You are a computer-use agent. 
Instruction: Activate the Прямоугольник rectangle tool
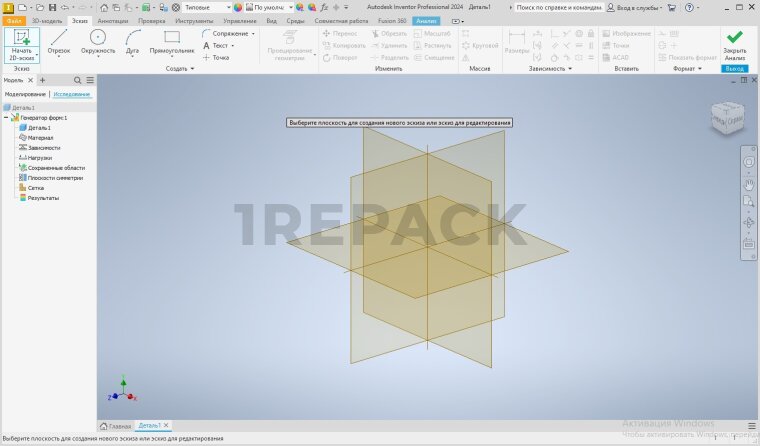pos(172,41)
